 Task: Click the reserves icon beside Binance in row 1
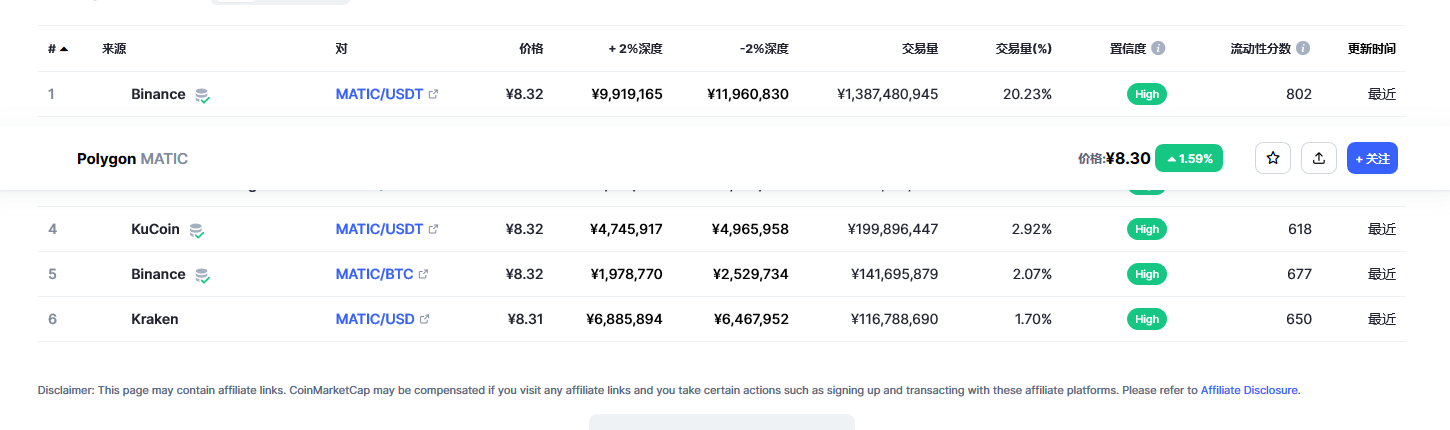tap(203, 95)
